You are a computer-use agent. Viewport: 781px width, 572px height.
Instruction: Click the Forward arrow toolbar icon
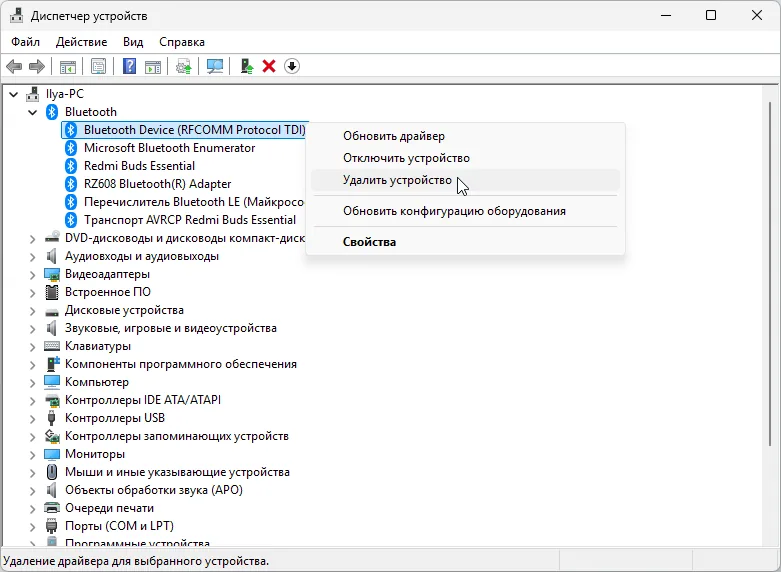(x=37, y=66)
